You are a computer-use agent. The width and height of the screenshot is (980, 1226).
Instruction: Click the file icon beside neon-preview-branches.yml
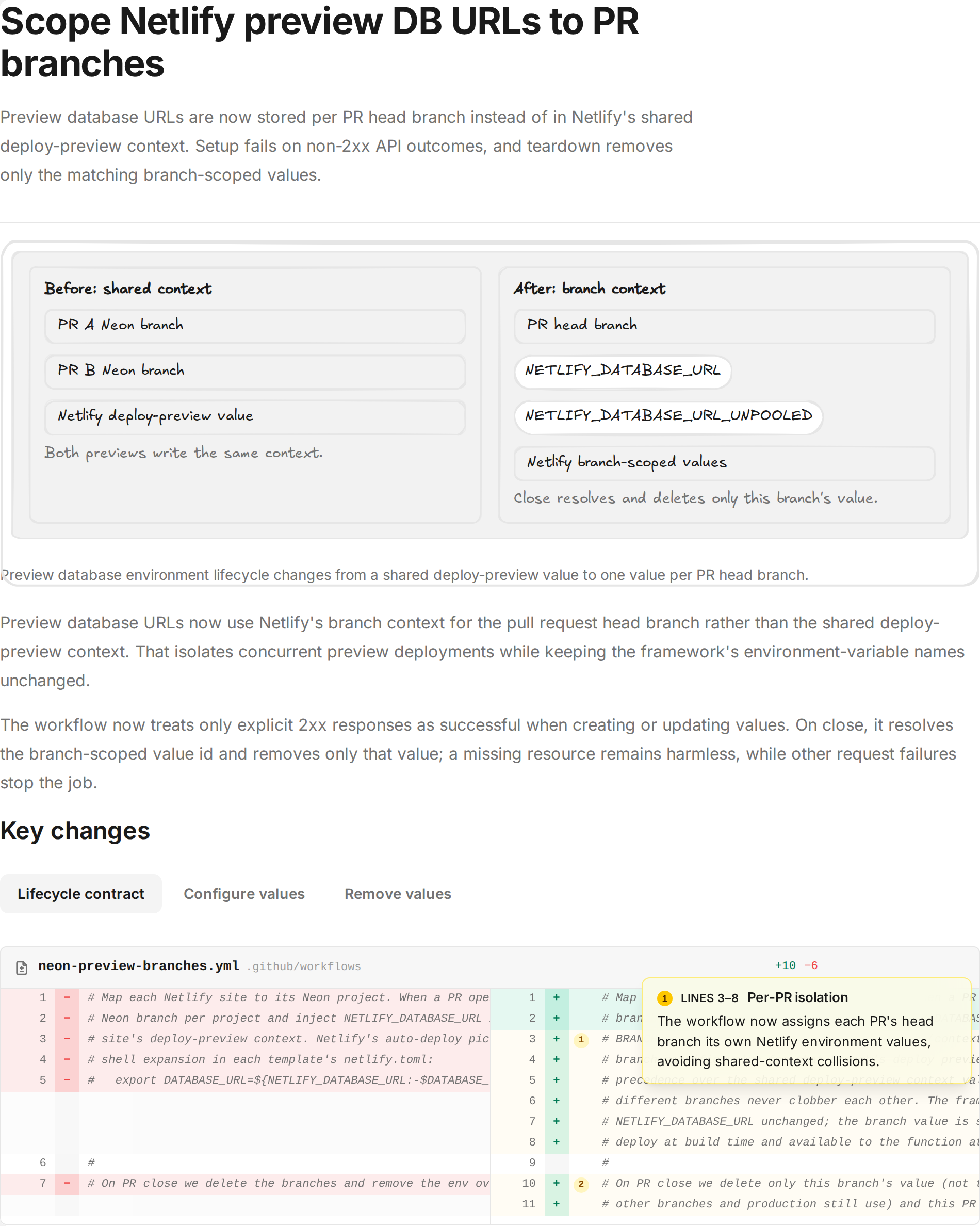pos(22,966)
